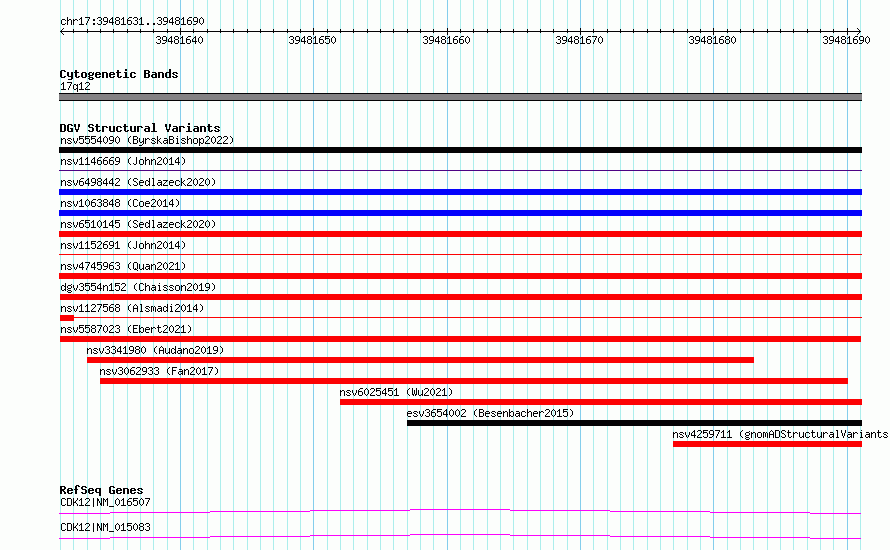
Task: Select nsv5587023 (Ebert2021) label
Action: point(126,329)
